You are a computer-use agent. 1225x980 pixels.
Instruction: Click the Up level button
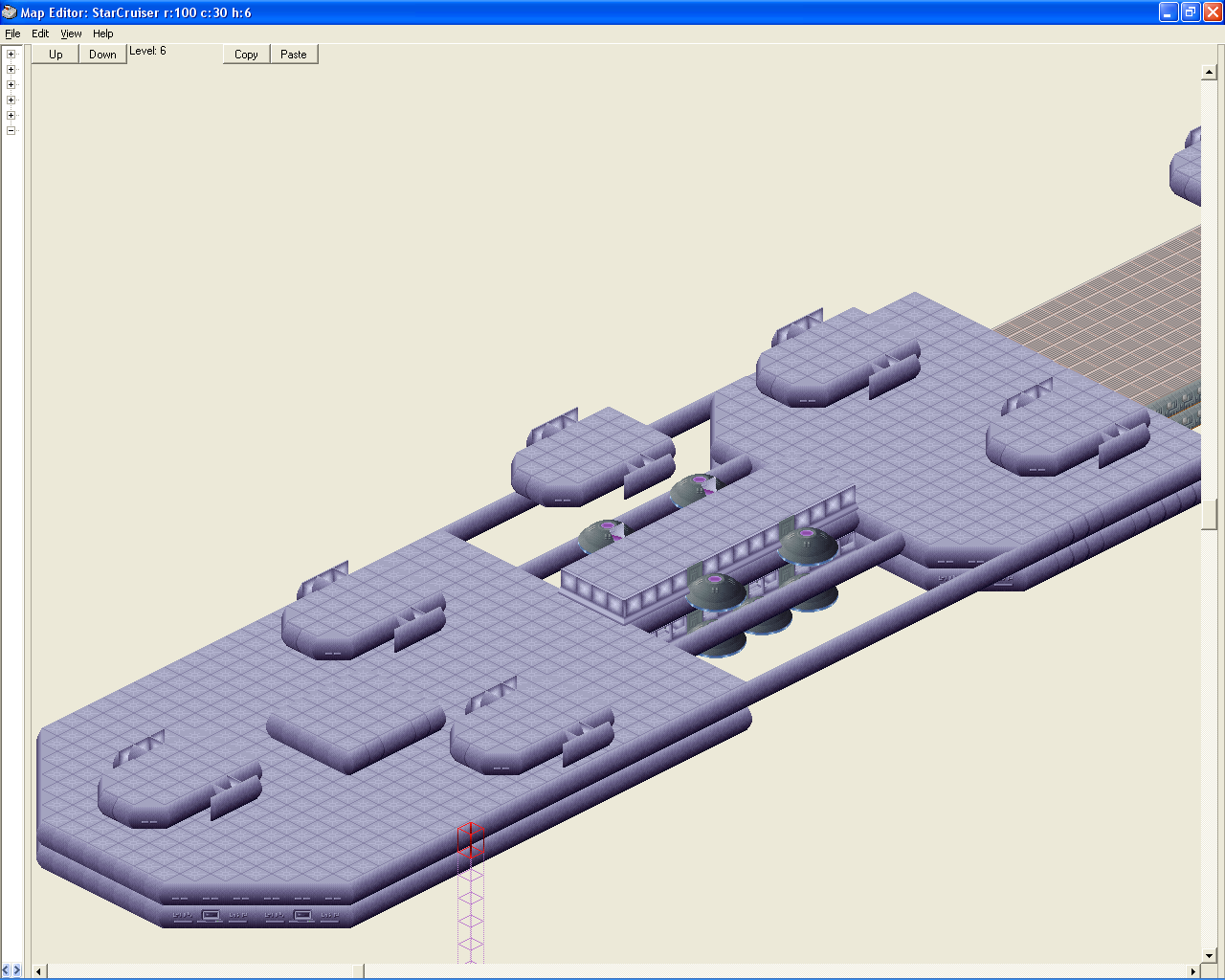coord(56,55)
